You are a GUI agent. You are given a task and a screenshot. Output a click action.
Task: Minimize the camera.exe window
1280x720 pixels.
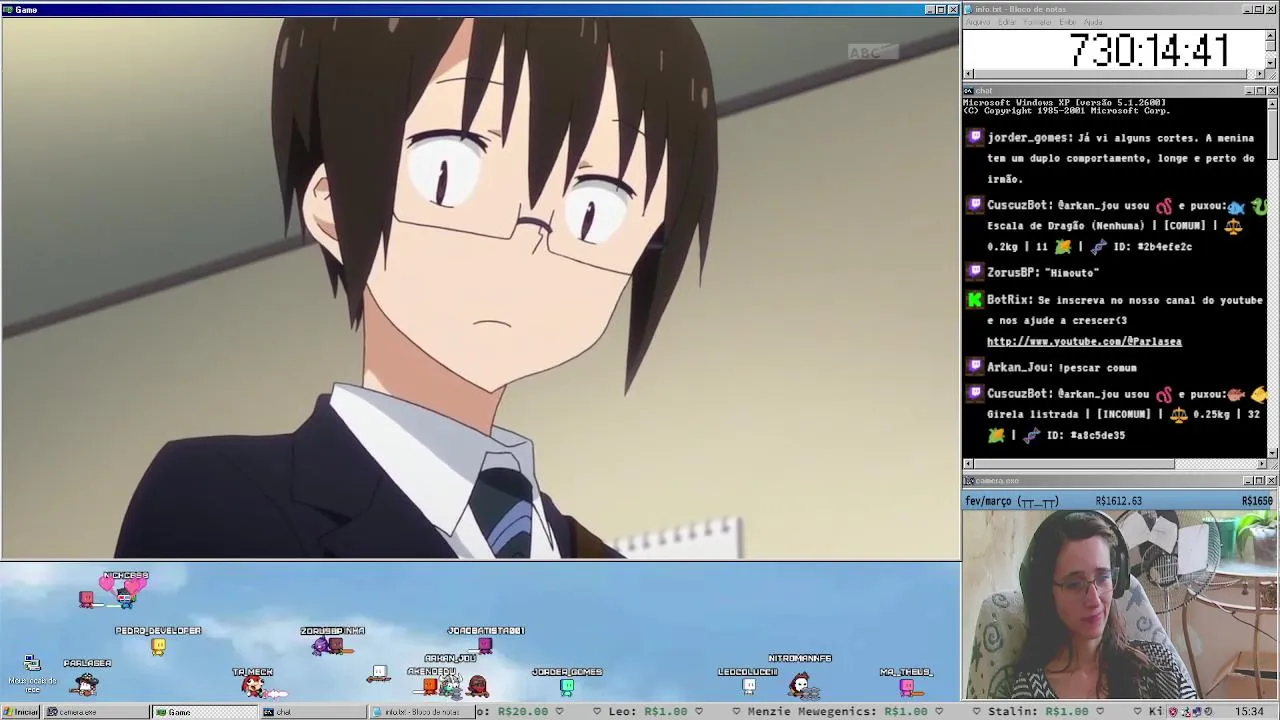pos(1248,481)
